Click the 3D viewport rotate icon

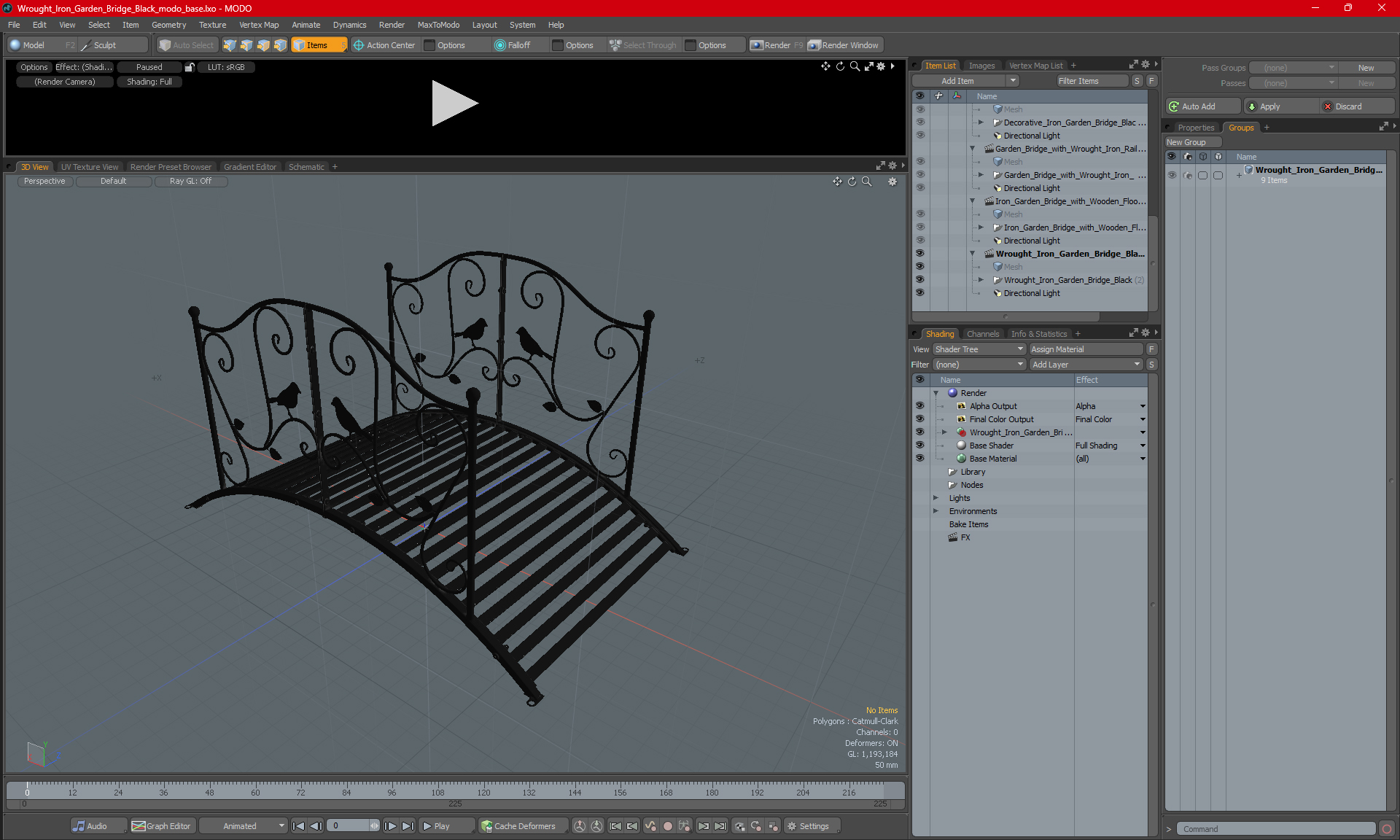[x=852, y=182]
